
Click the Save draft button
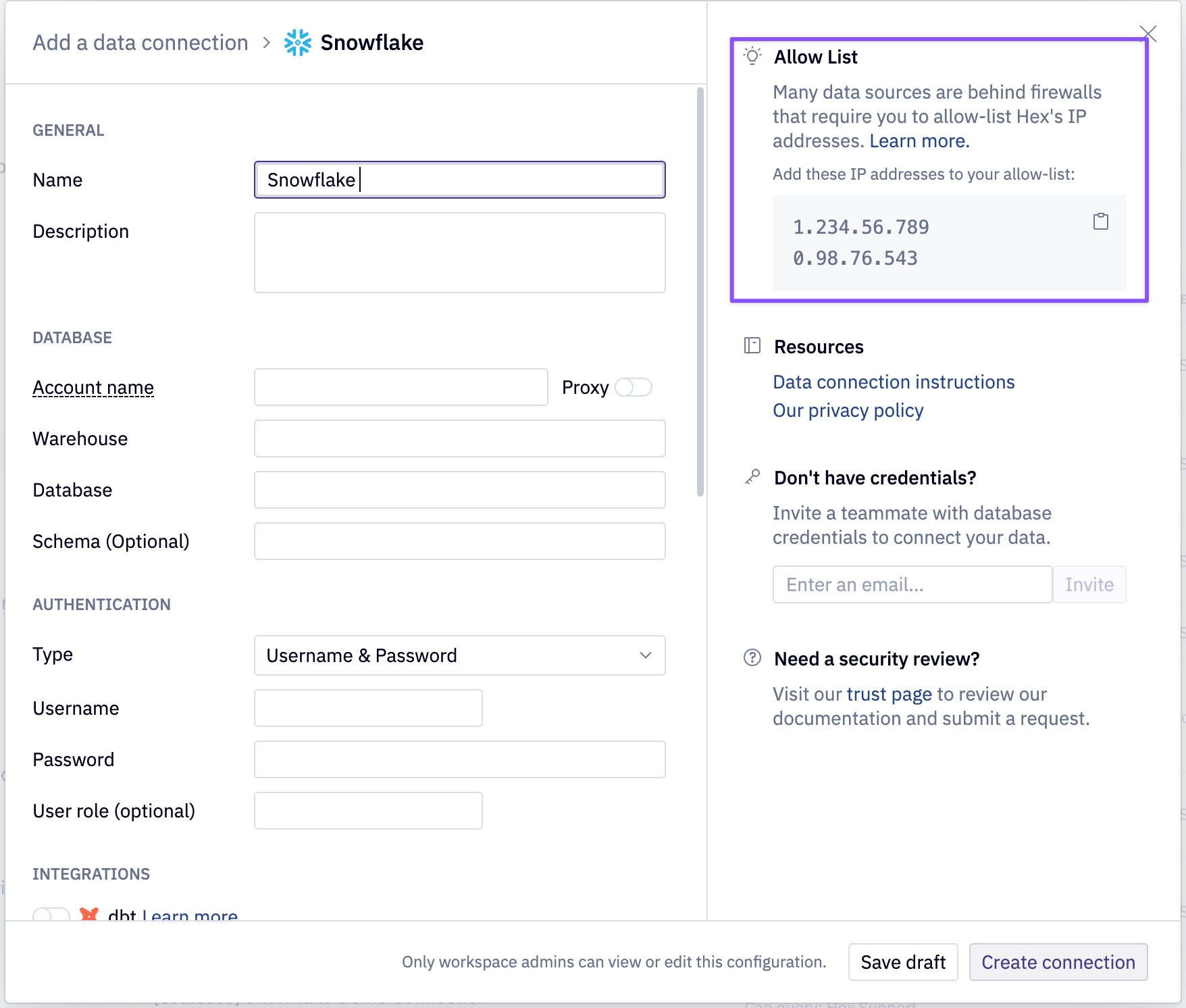click(x=903, y=962)
